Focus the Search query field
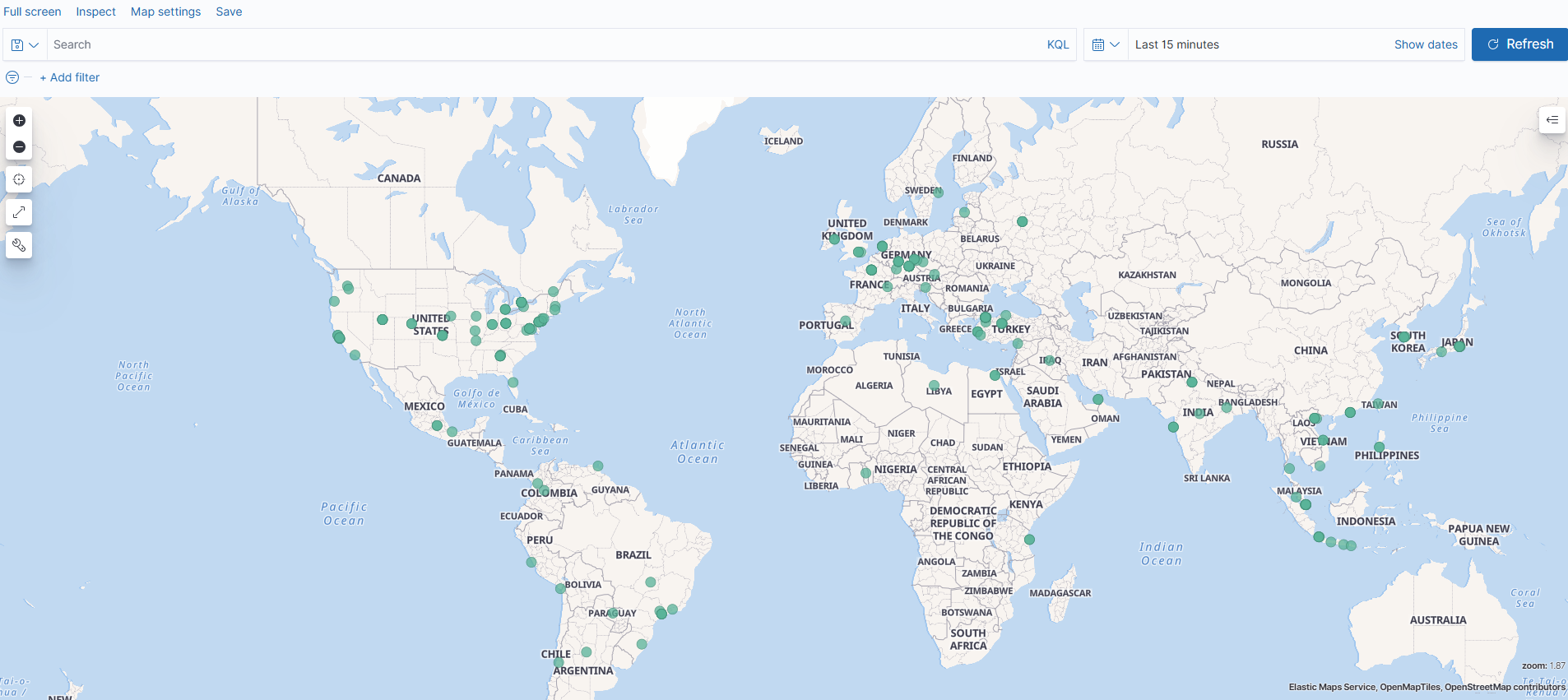Image resolution: width=1568 pixels, height=700 pixels. click(x=543, y=44)
